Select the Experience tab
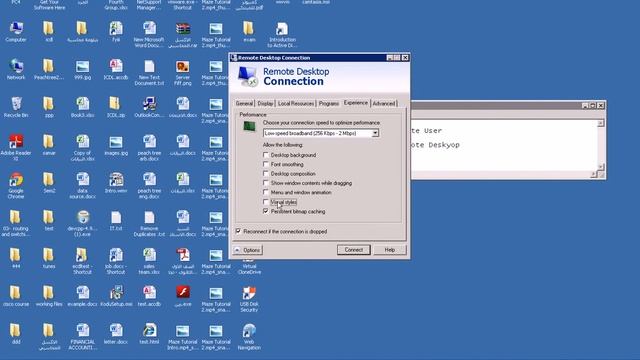 click(356, 103)
